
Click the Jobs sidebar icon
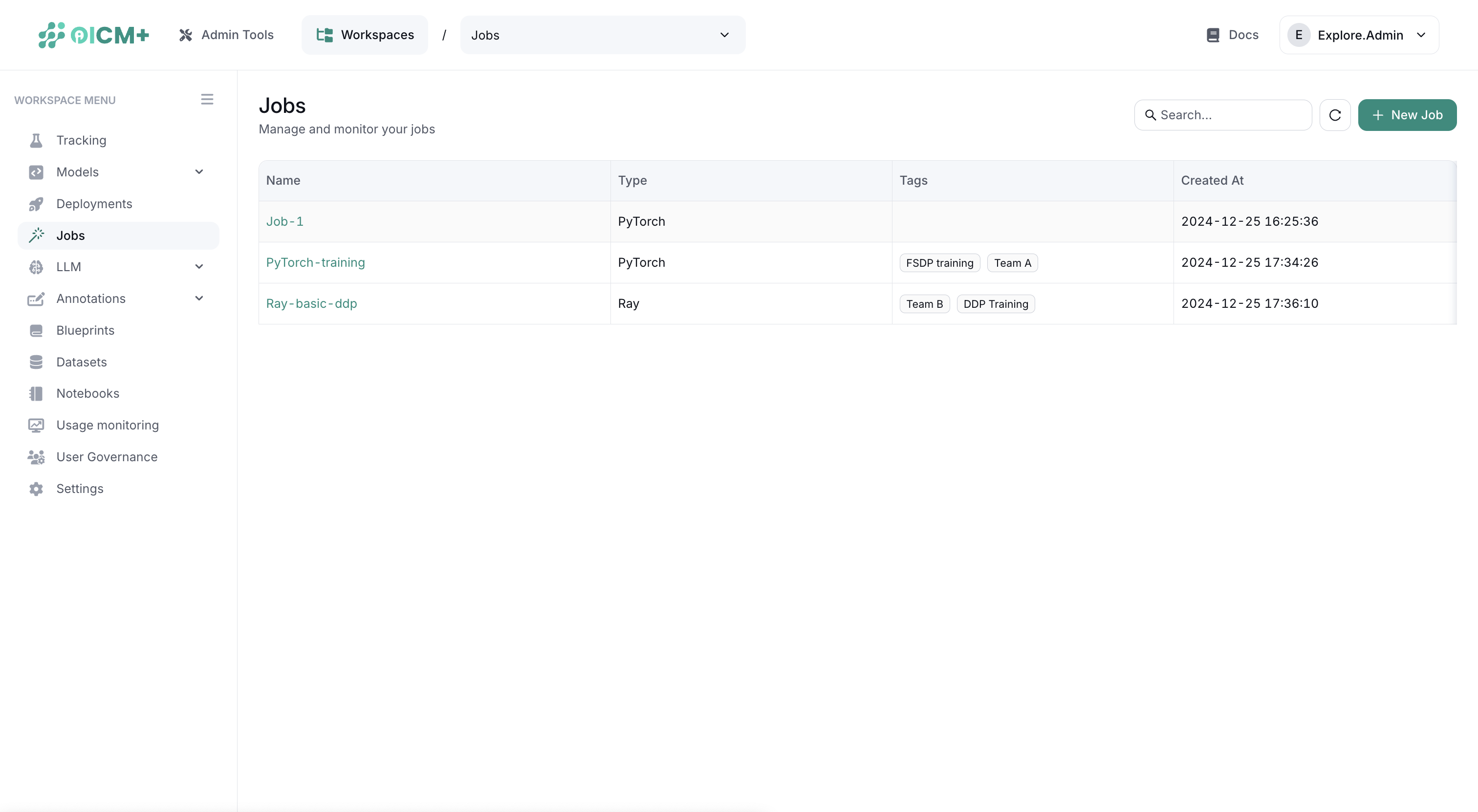point(37,235)
